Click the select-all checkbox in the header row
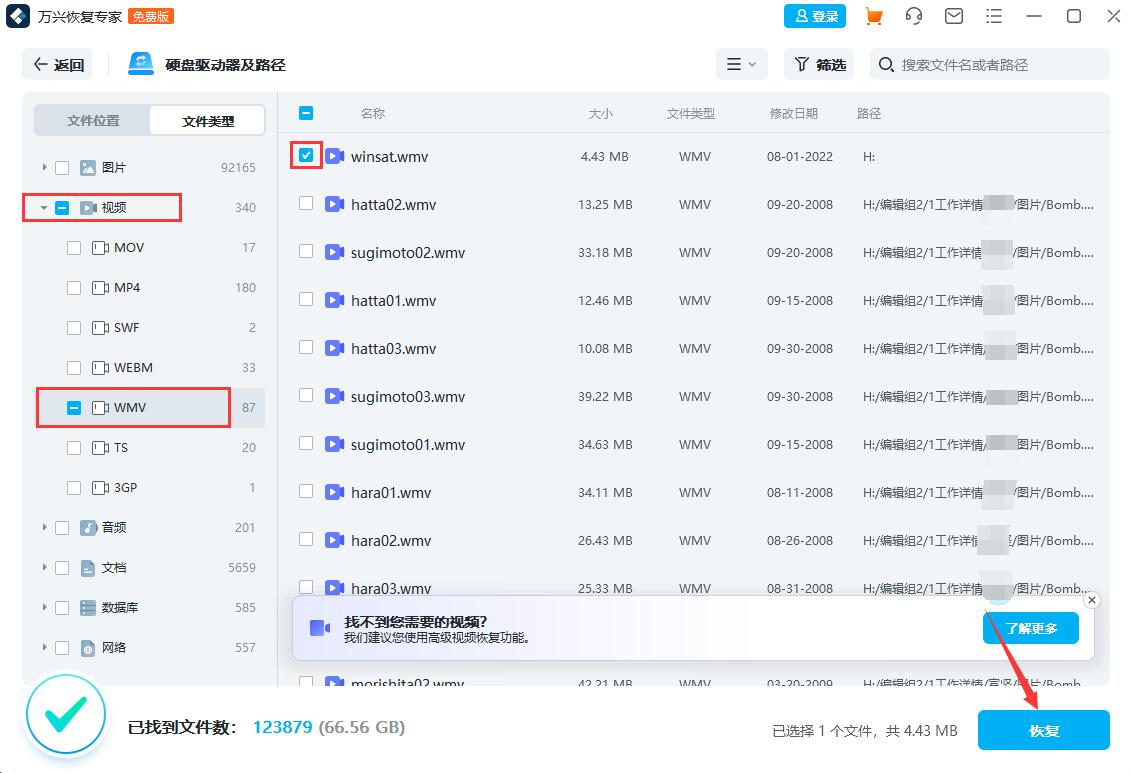This screenshot has height=773, width=1131. coord(306,113)
